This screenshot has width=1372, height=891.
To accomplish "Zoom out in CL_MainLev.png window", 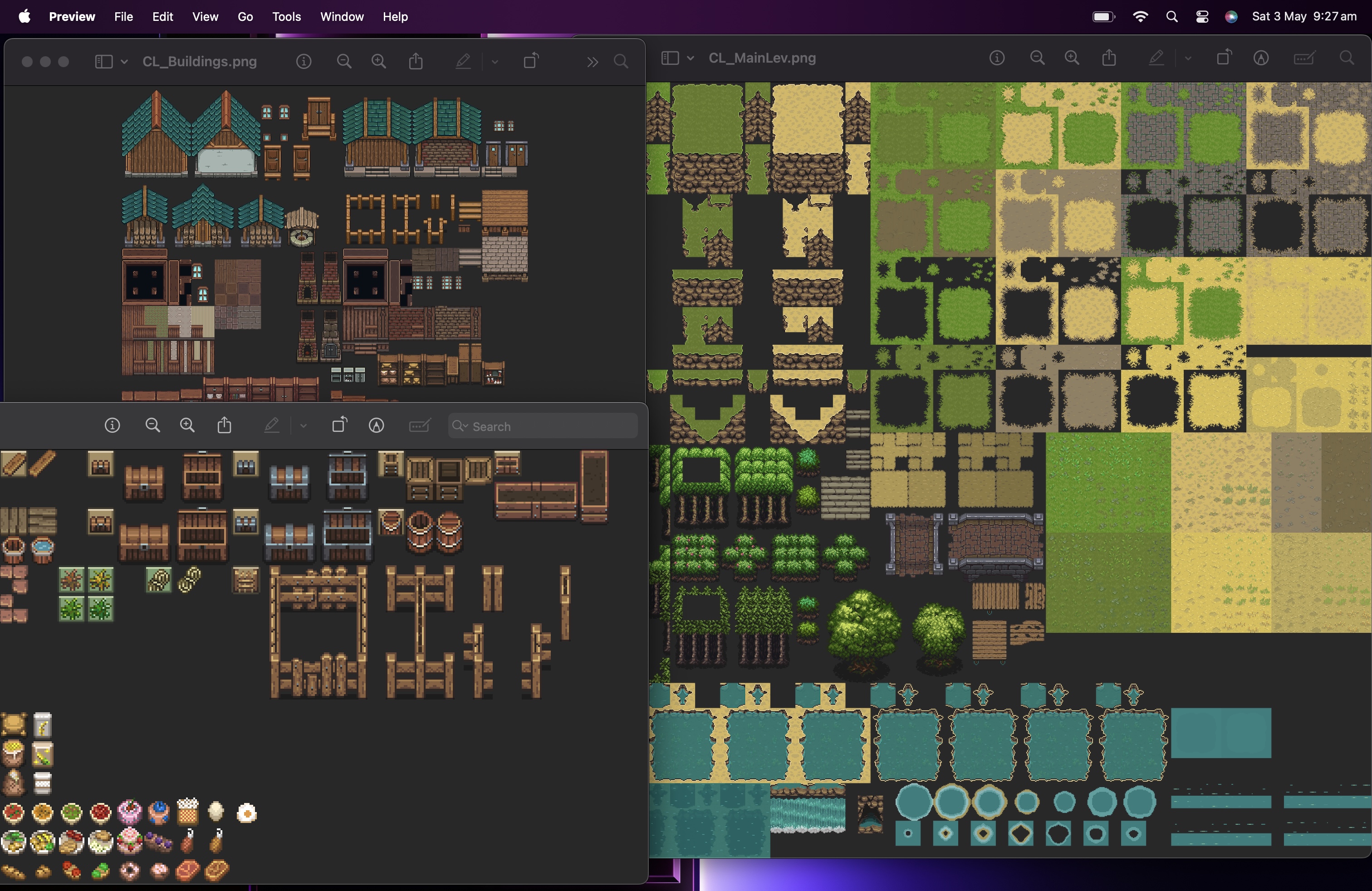I will click(x=1037, y=58).
